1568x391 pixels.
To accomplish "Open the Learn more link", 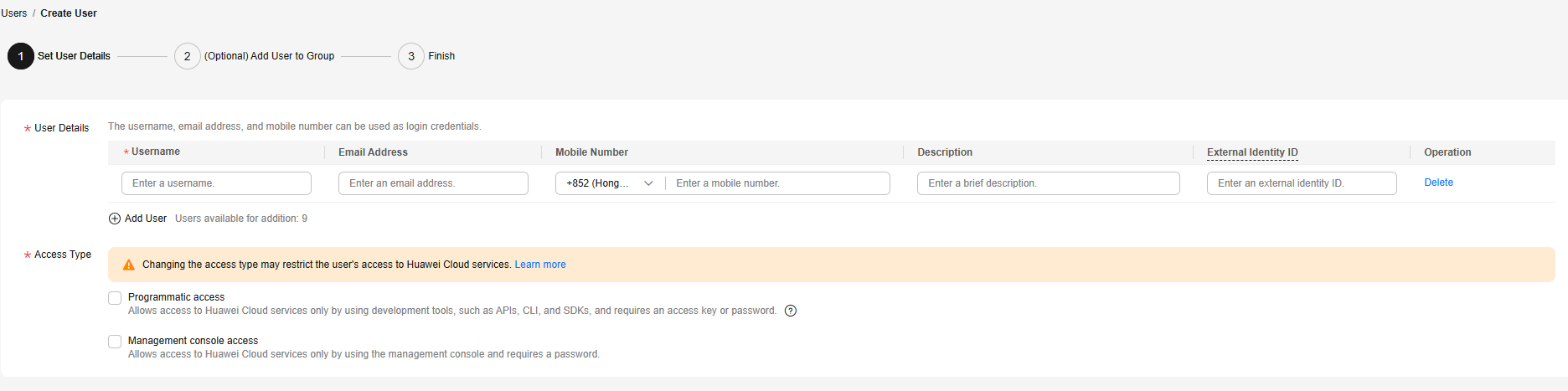I will click(x=540, y=265).
